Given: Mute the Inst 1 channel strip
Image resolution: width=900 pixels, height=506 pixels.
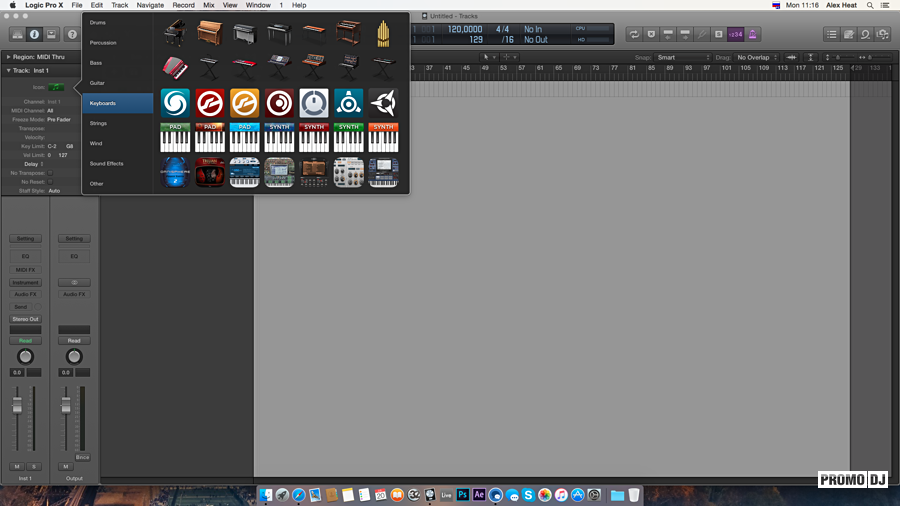Looking at the screenshot, I should (x=17, y=466).
